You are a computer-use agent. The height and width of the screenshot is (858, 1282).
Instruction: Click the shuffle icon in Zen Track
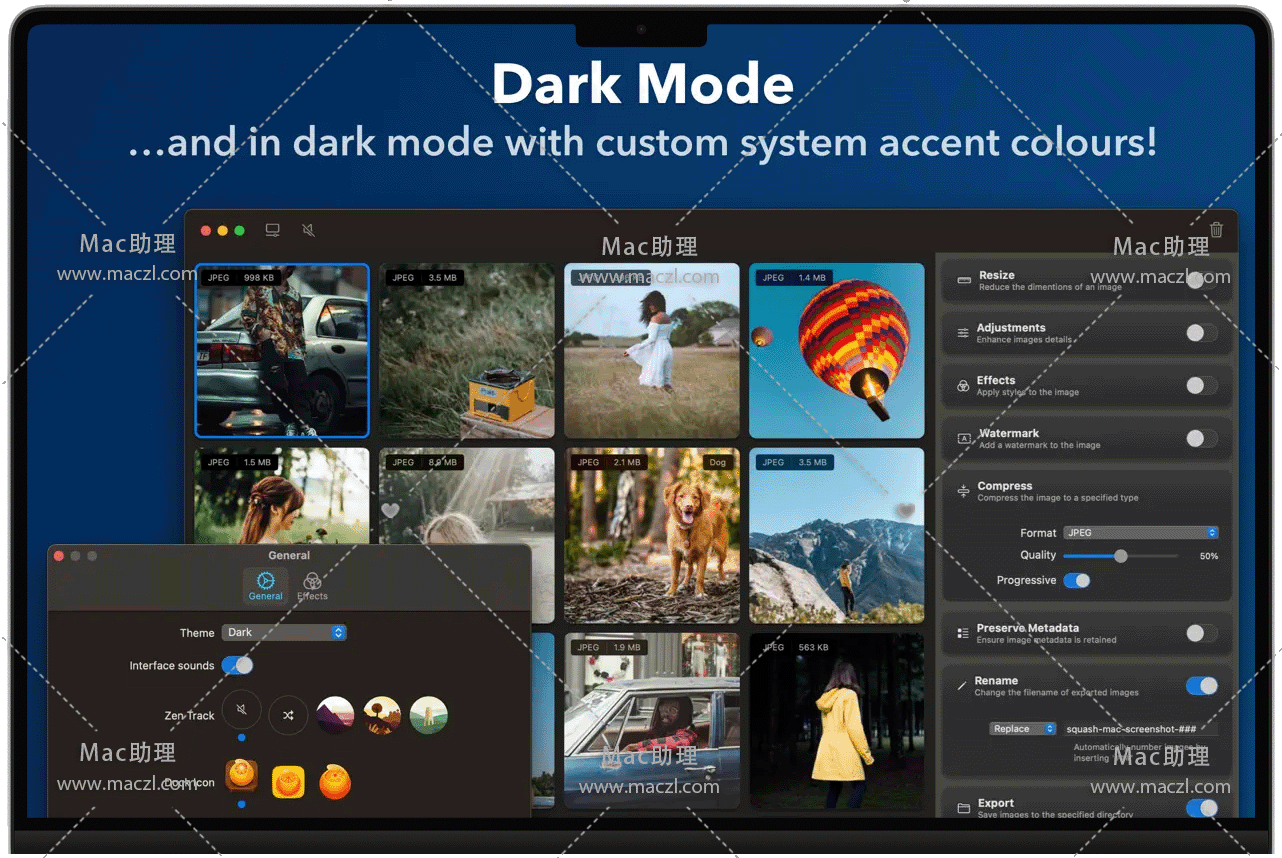(288, 715)
